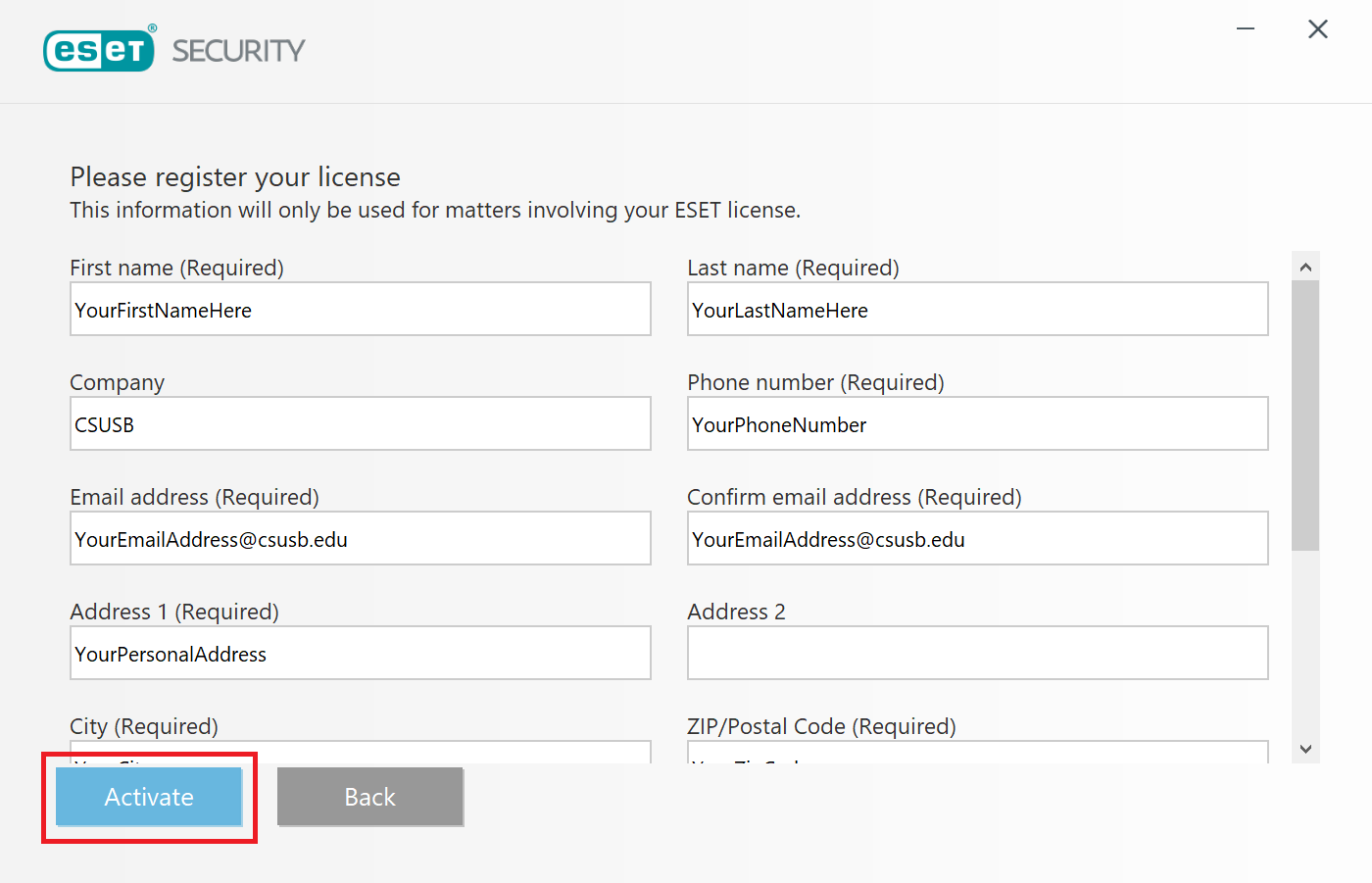Click the scrollbar up arrow
Viewport: 1372px width, 883px height.
click(x=1305, y=267)
